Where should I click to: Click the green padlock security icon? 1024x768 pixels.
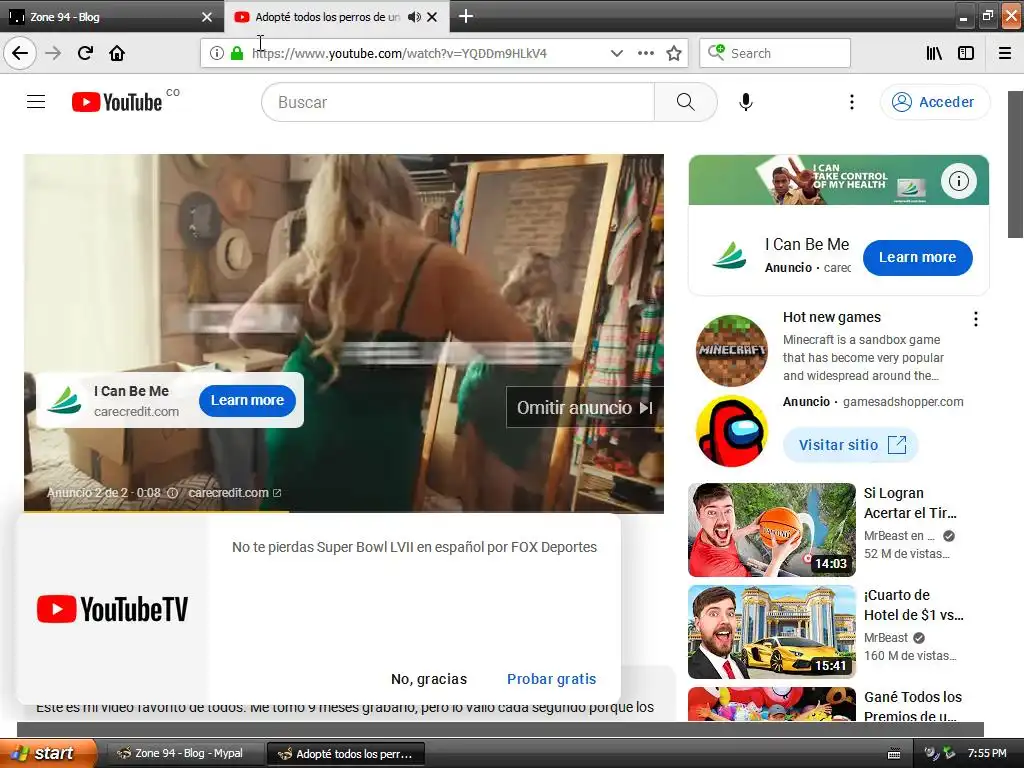pyautogui.click(x=237, y=53)
